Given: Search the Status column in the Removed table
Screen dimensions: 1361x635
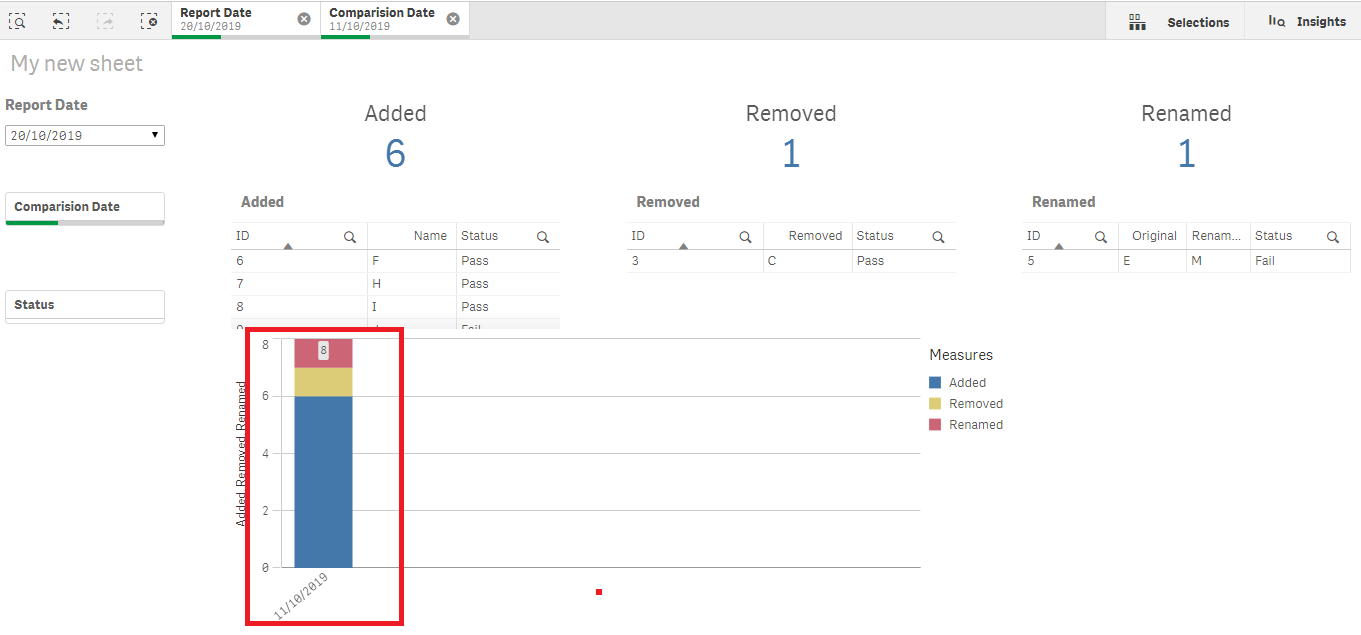Looking at the screenshot, I should point(937,236).
